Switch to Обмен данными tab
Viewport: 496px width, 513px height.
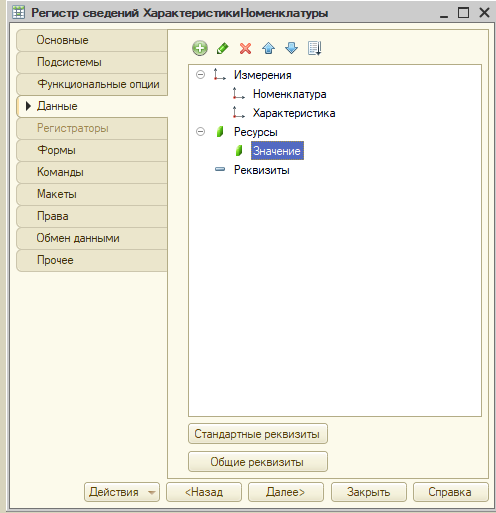[92, 238]
